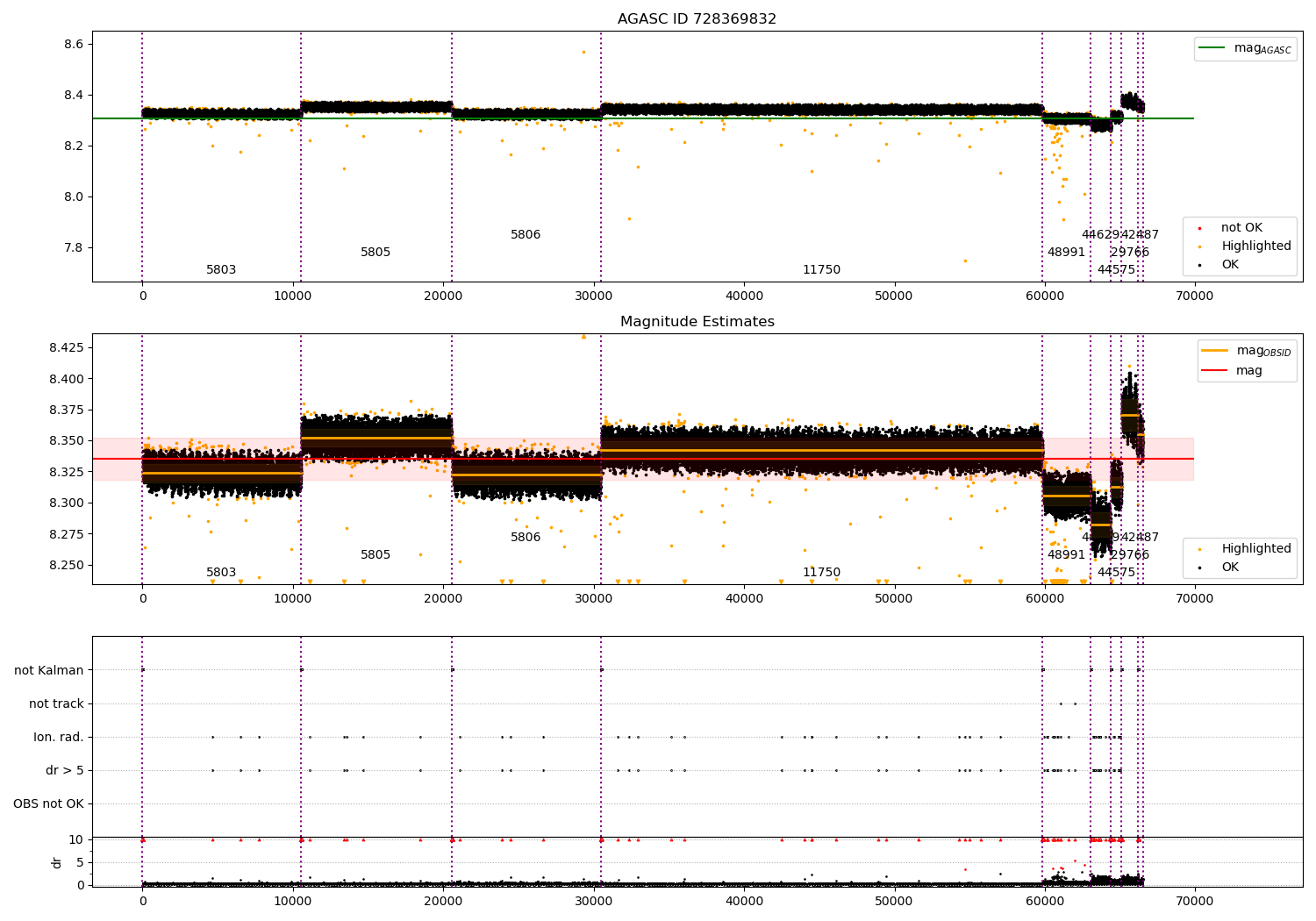This screenshot has height=921, width=1316.
Task: Select 'Highlighted' legend entry in middle plot
Action: tap(1256, 549)
